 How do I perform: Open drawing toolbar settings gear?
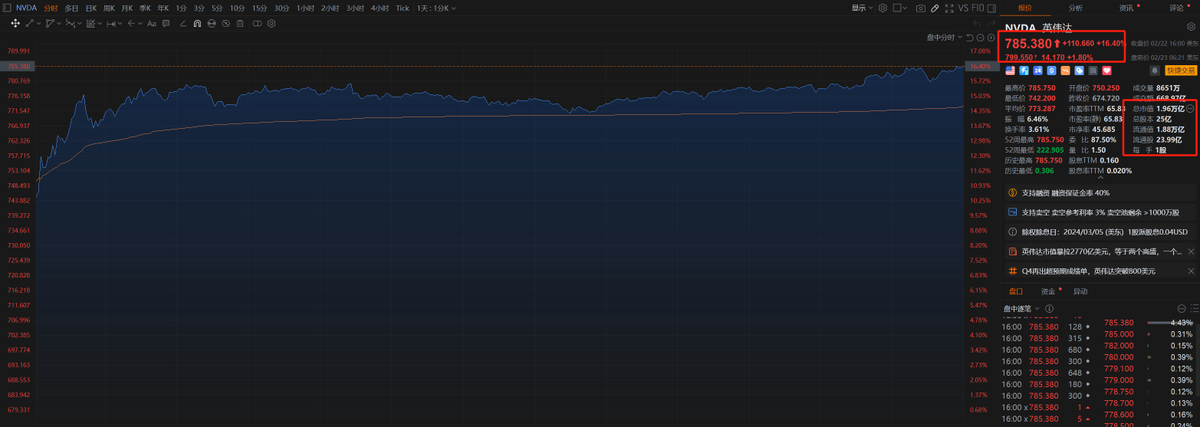272,23
